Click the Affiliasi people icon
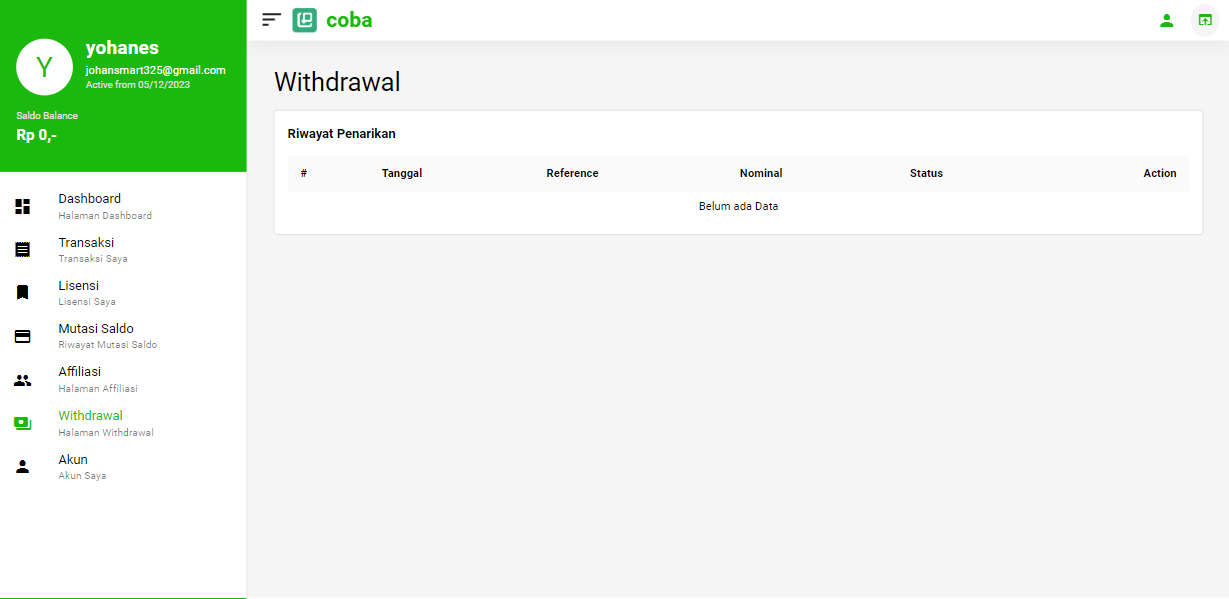 (x=23, y=380)
